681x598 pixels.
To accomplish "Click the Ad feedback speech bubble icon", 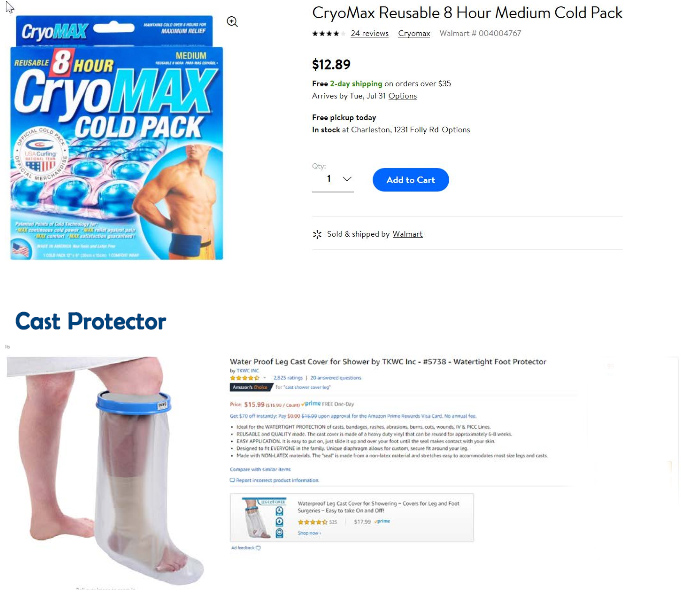I will click(x=258, y=548).
